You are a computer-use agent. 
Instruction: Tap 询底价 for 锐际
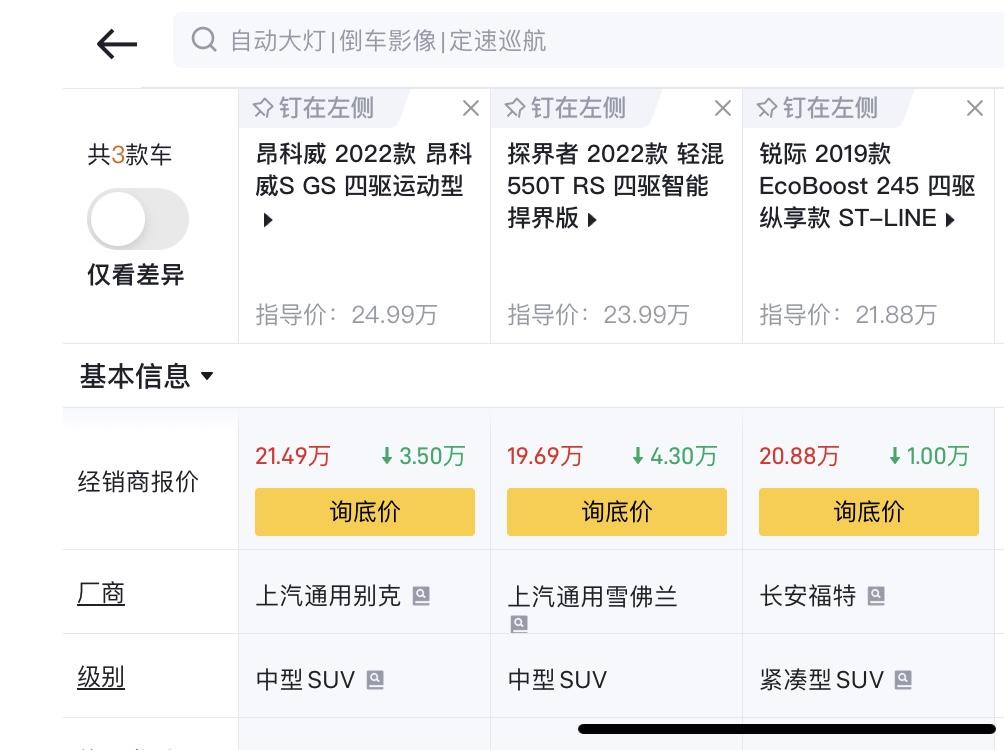pyautogui.click(x=869, y=512)
